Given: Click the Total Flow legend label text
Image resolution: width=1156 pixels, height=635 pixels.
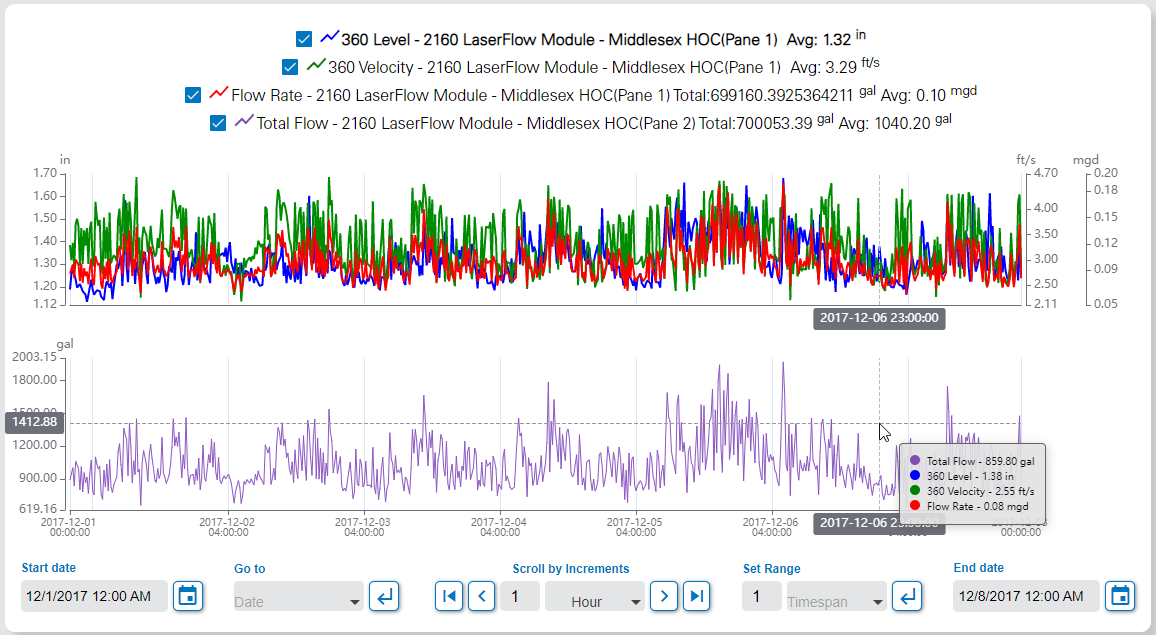Looking at the screenshot, I should pyautogui.click(x=474, y=124).
